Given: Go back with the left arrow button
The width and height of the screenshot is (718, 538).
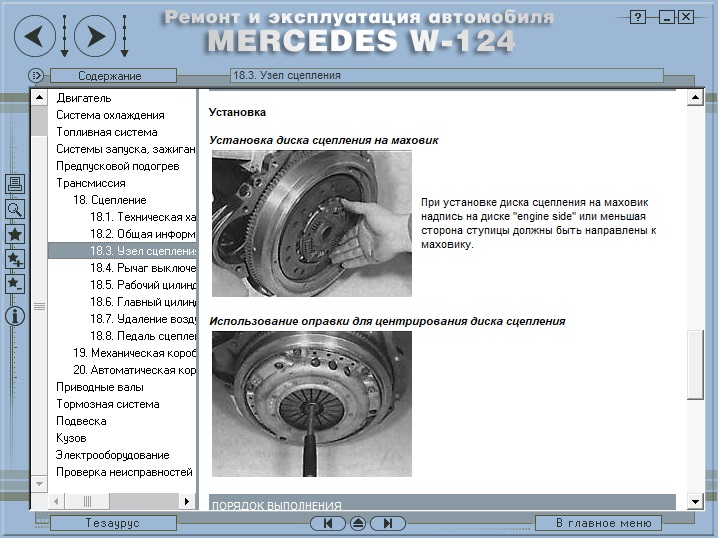Looking at the screenshot, I should [x=35, y=36].
